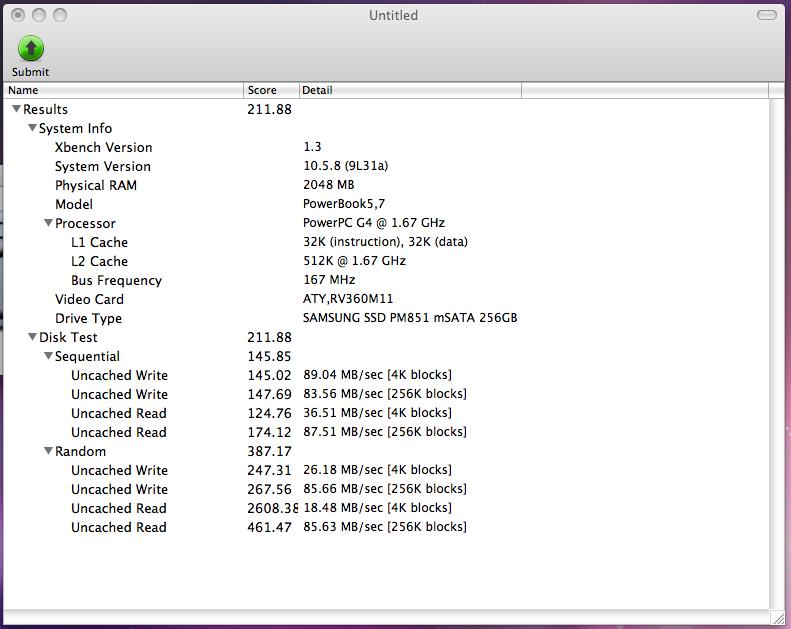This screenshot has width=791, height=629.
Task: Click detail '18.48 MB/sec [4K blocks]'
Action: [377, 508]
